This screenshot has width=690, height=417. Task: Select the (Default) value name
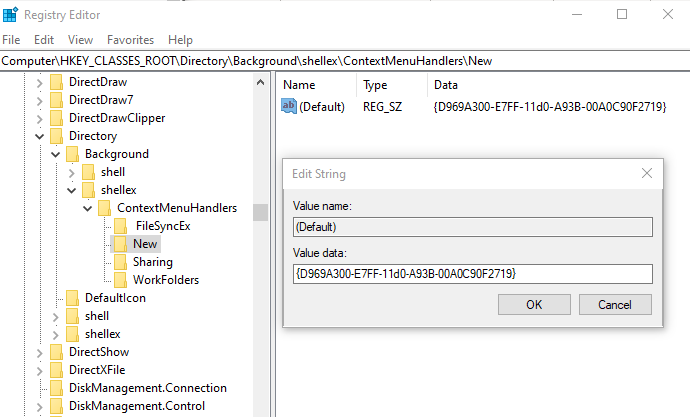pos(322,106)
